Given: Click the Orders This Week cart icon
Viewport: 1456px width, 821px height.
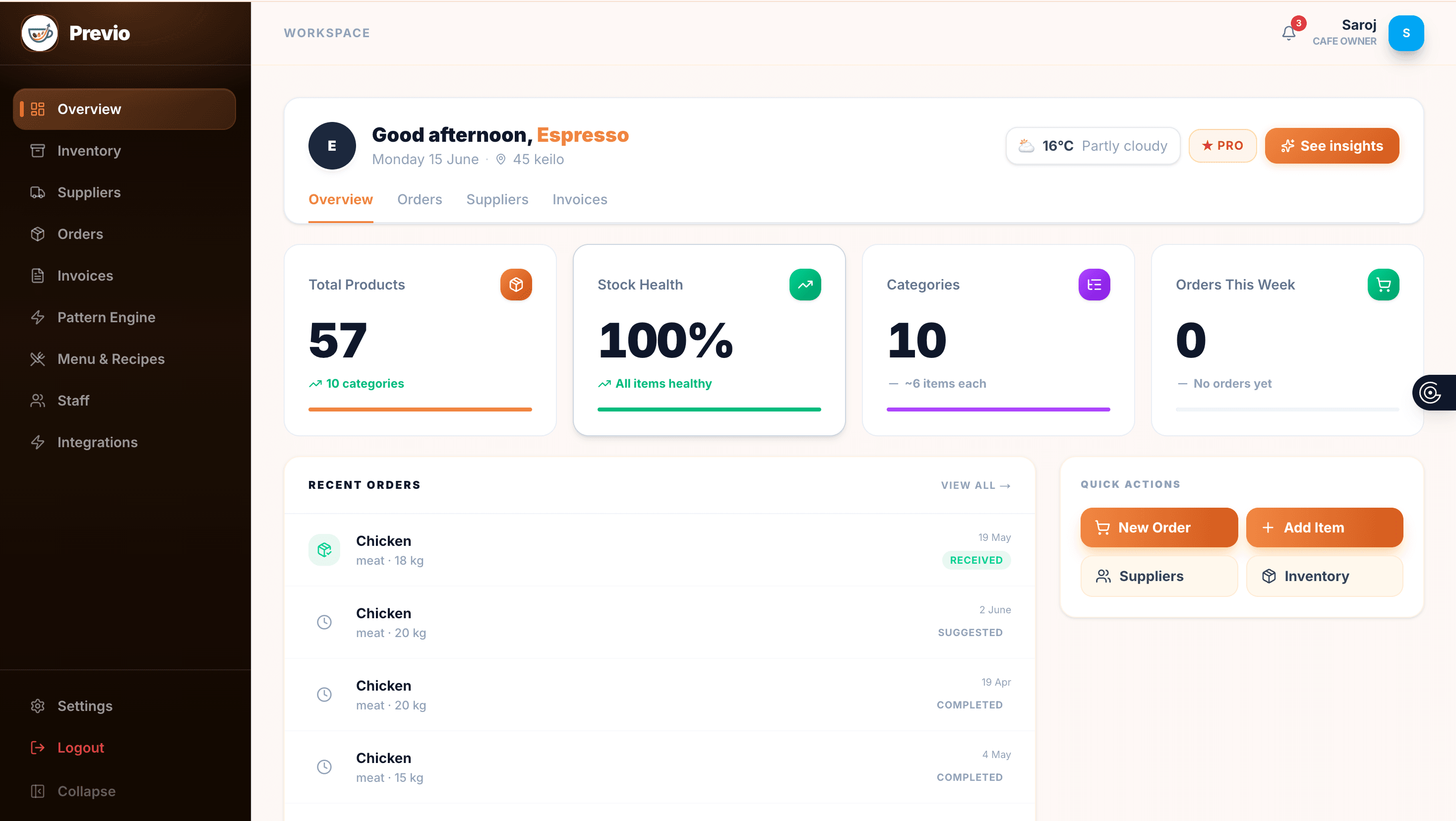Looking at the screenshot, I should (x=1383, y=285).
